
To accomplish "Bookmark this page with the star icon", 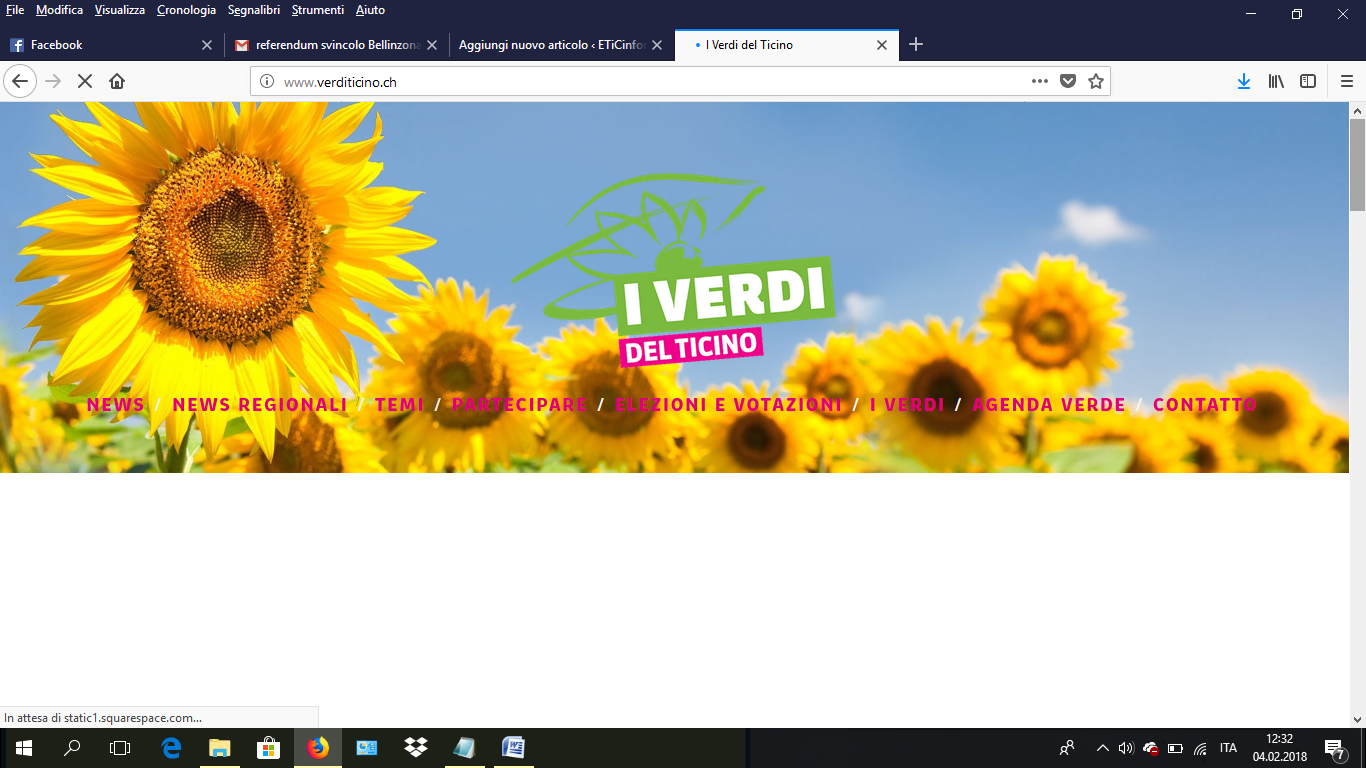I will coord(1096,81).
